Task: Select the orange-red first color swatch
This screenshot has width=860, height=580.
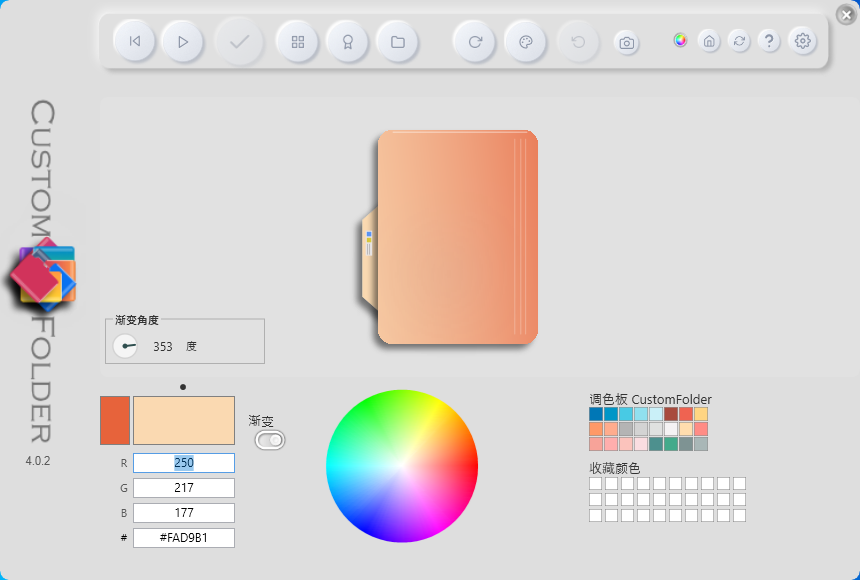Action: pyautogui.click(x=115, y=420)
